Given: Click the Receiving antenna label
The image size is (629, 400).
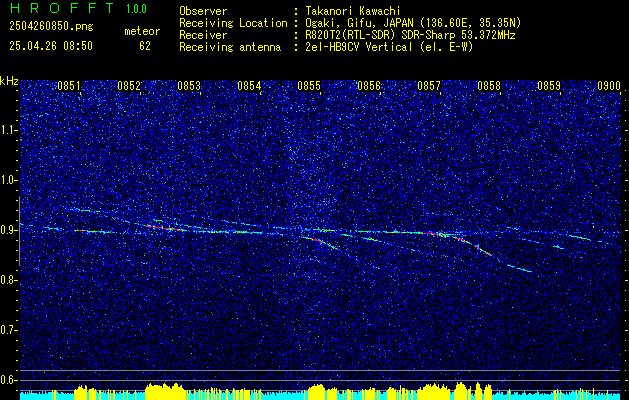Looking at the screenshot, I should [x=230, y=47].
